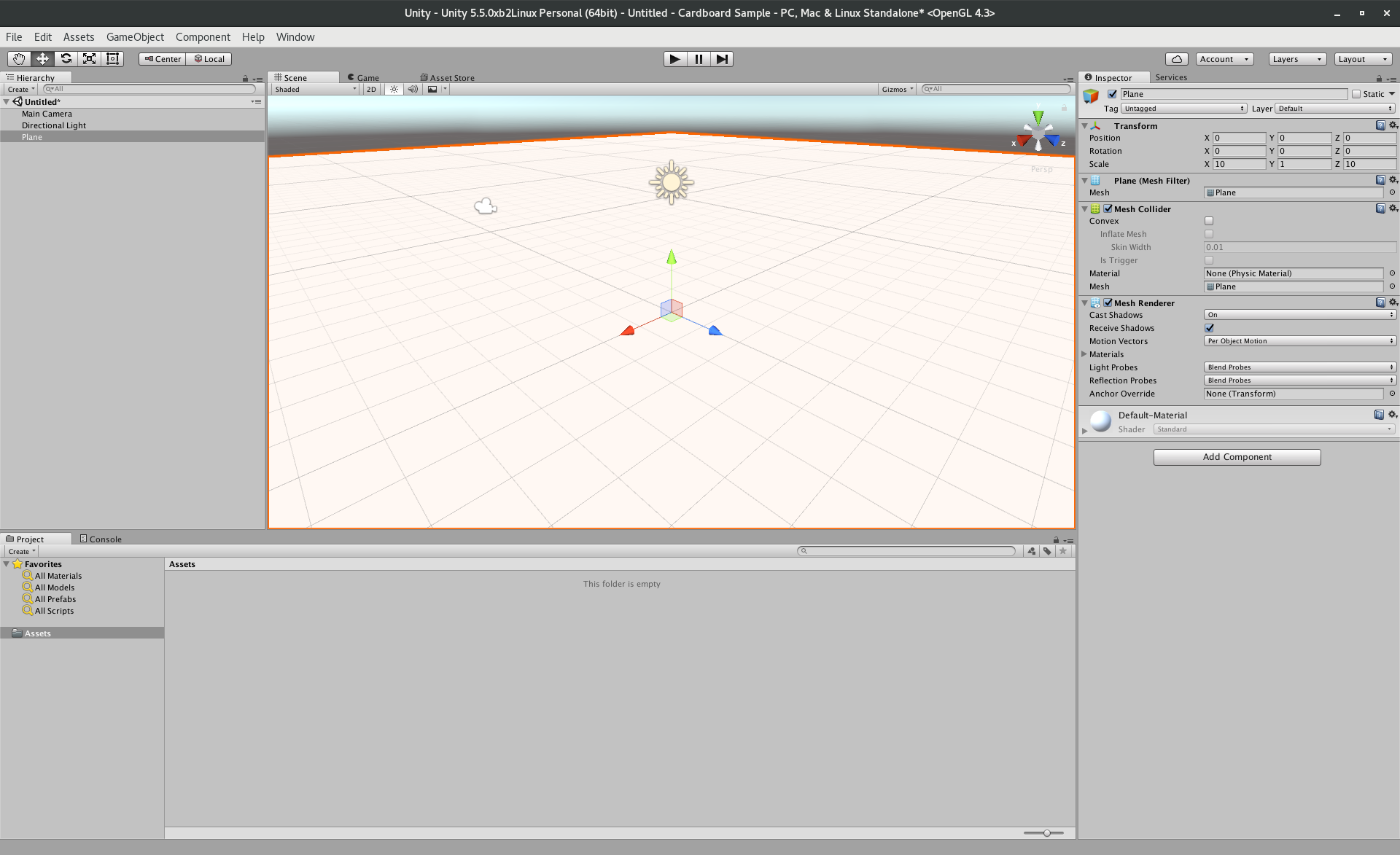Select the Scale tool

click(x=89, y=59)
